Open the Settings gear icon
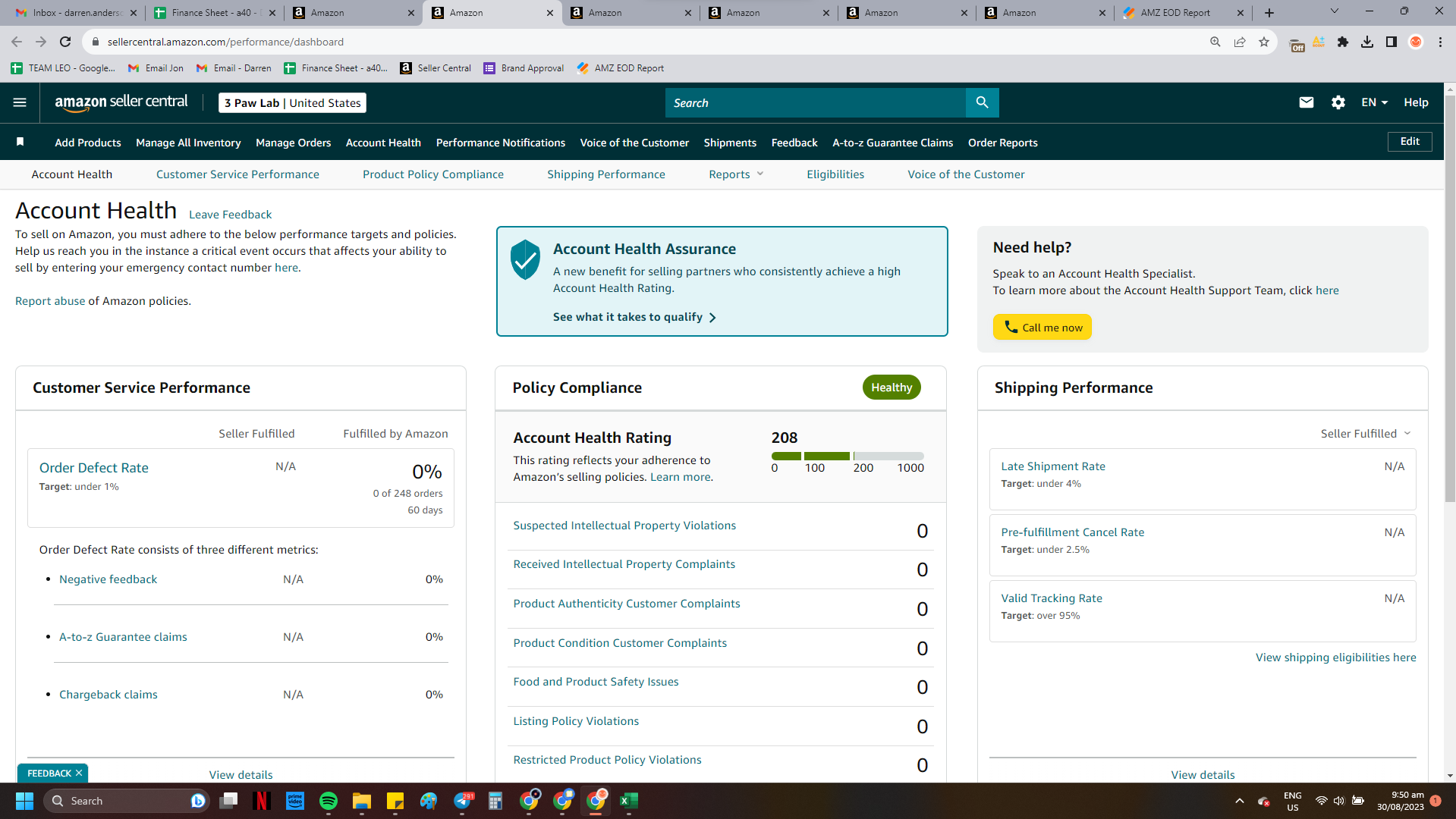This screenshot has width=1456, height=819. [x=1338, y=102]
